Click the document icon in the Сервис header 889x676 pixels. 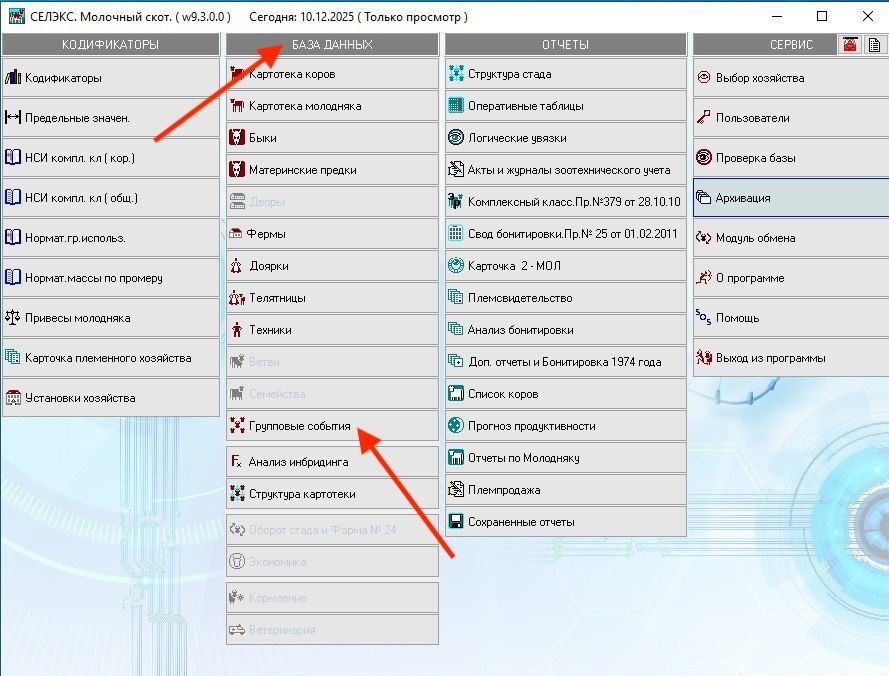875,44
